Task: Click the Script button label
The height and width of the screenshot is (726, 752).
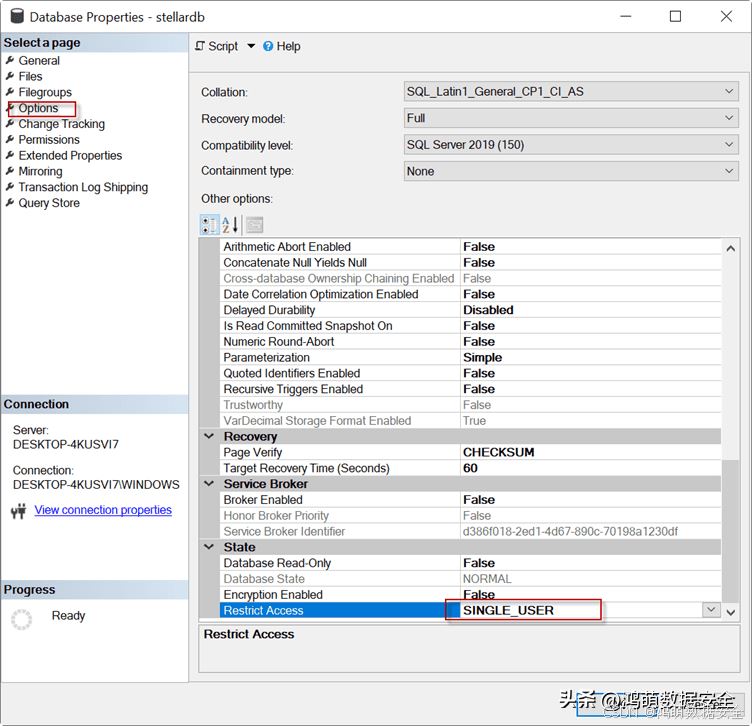Action: 223,46
